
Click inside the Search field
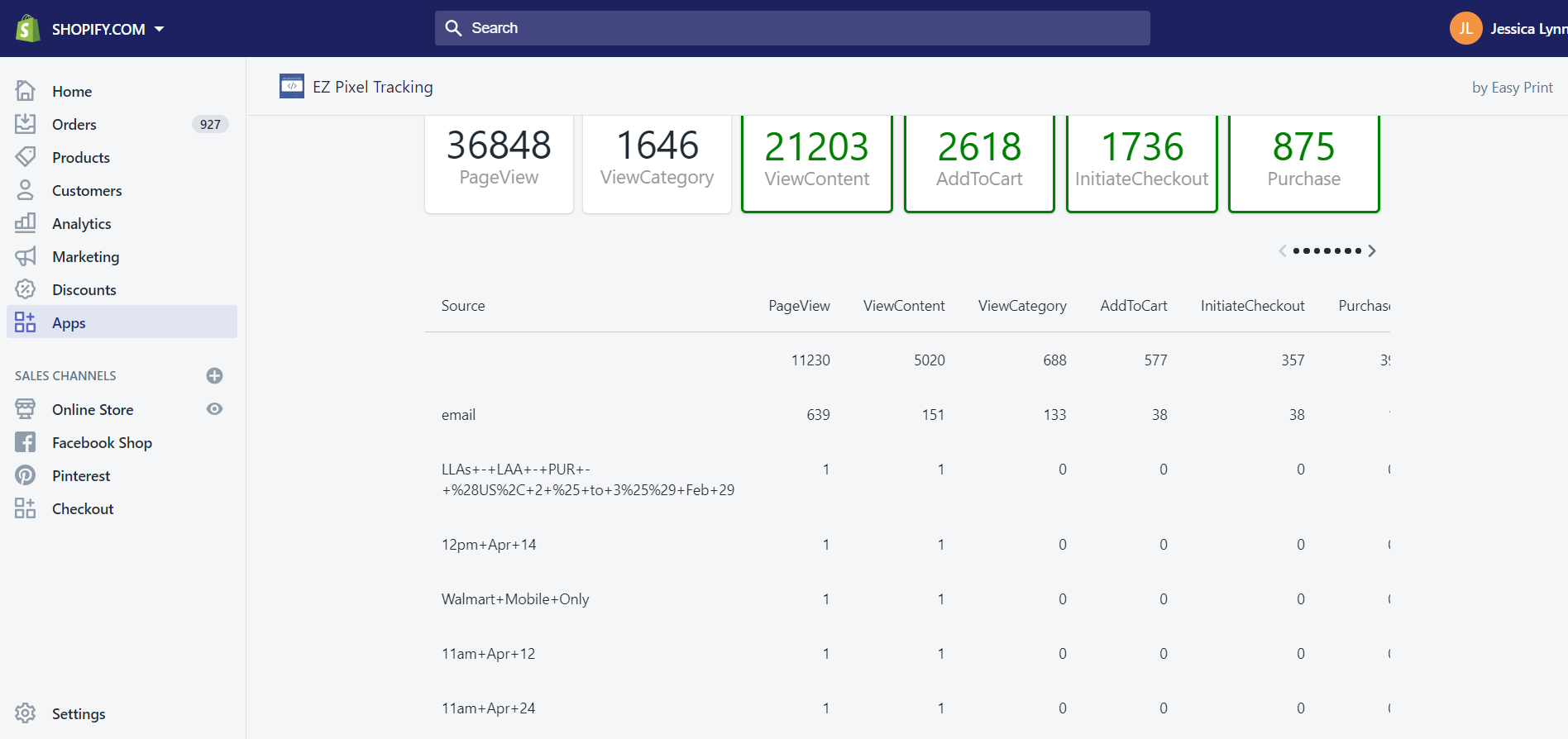[791, 28]
